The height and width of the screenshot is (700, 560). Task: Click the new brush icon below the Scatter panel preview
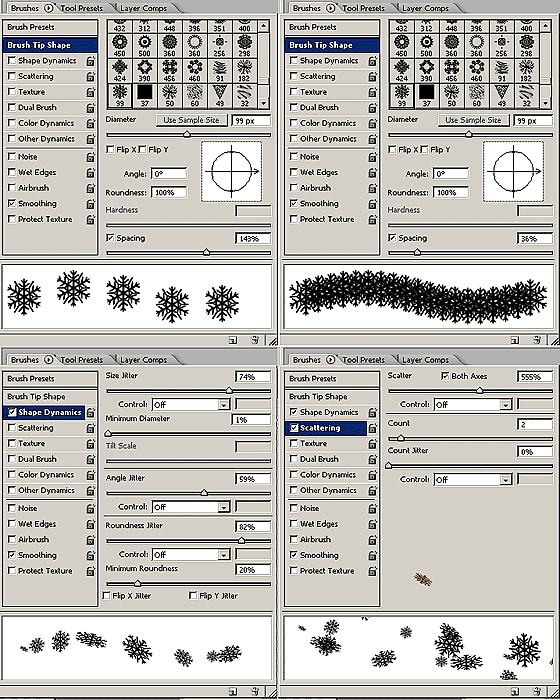click(514, 691)
